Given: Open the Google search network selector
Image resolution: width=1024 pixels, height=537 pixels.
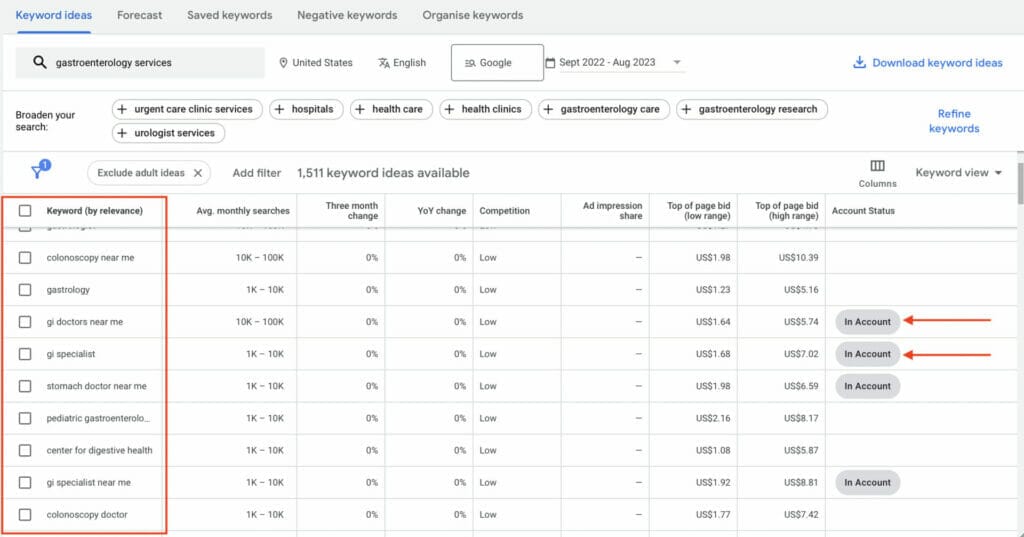Looking at the screenshot, I should [x=497, y=62].
